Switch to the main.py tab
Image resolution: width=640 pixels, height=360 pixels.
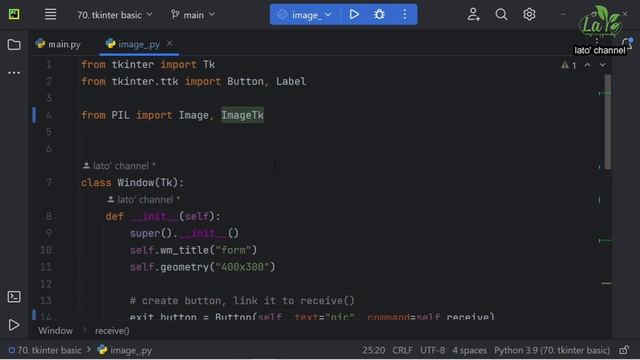point(58,44)
